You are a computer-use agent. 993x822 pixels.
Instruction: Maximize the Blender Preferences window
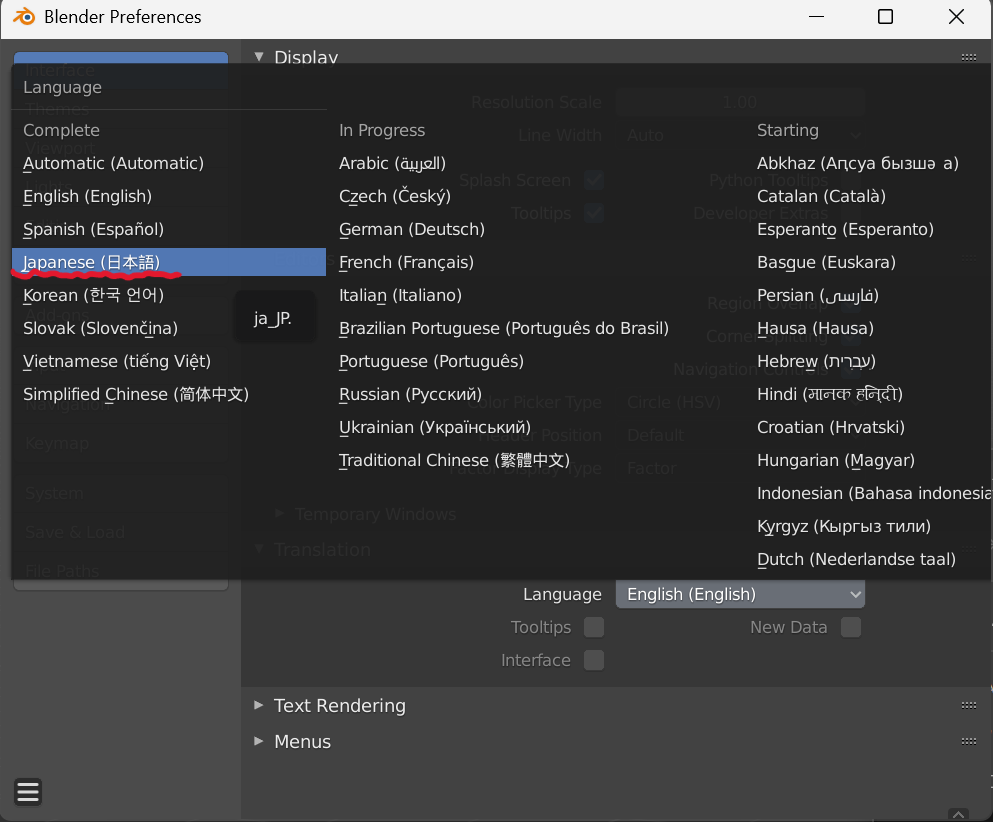click(885, 17)
